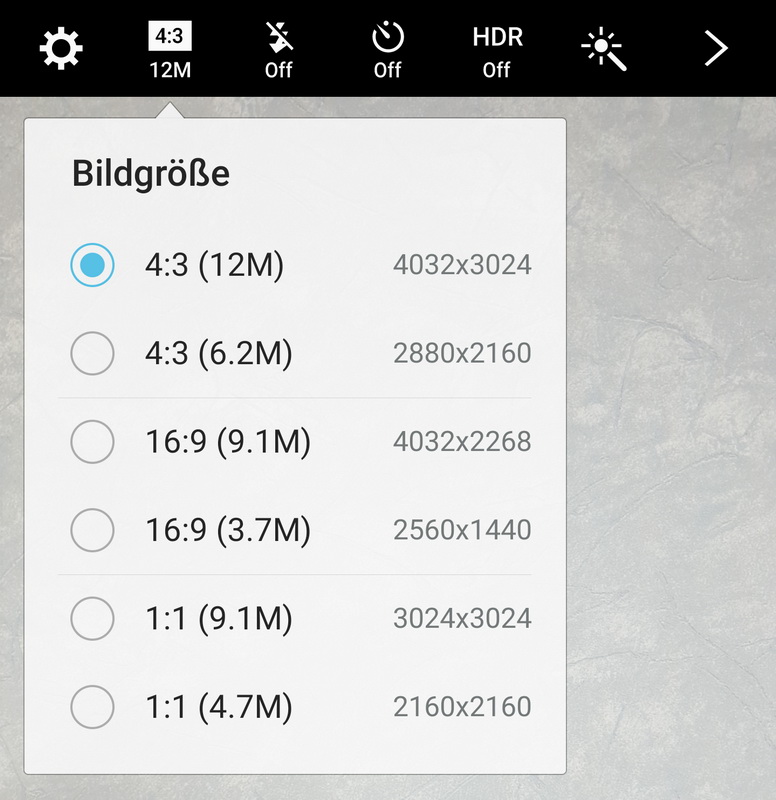This screenshot has height=800, width=776.
Task: Click the Bildgröße popup heading
Action: [x=151, y=174]
